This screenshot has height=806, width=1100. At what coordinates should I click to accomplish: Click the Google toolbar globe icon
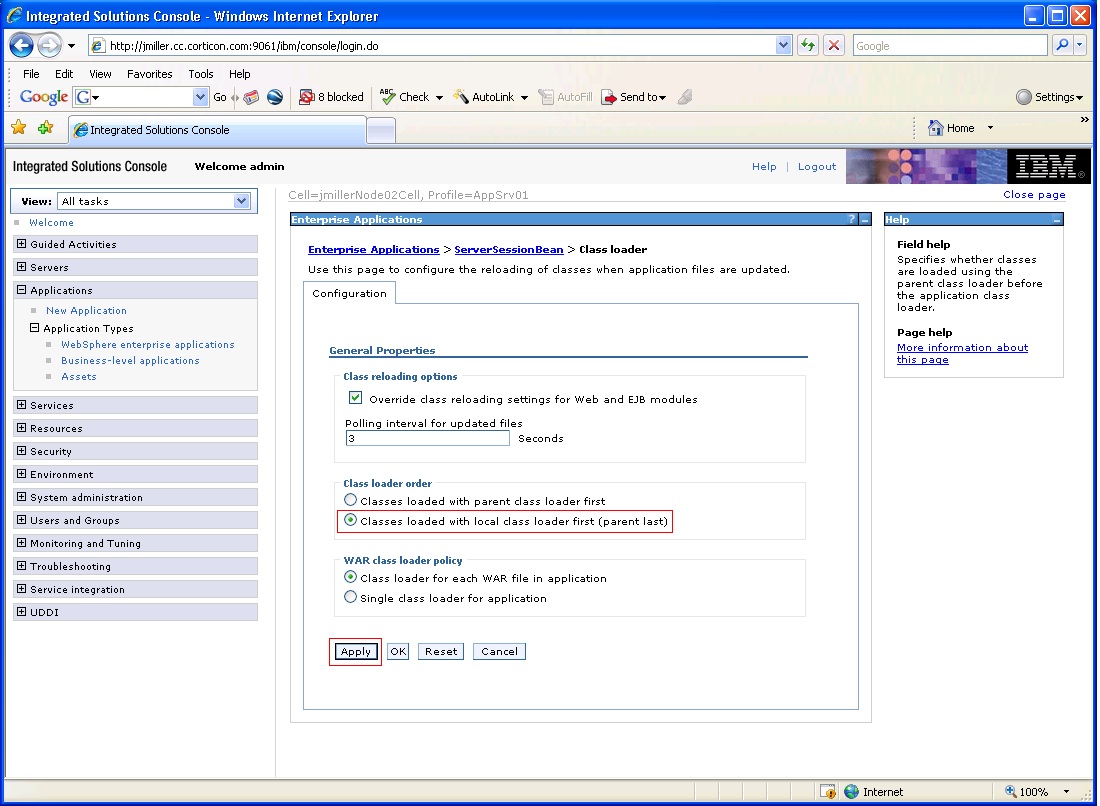click(275, 97)
